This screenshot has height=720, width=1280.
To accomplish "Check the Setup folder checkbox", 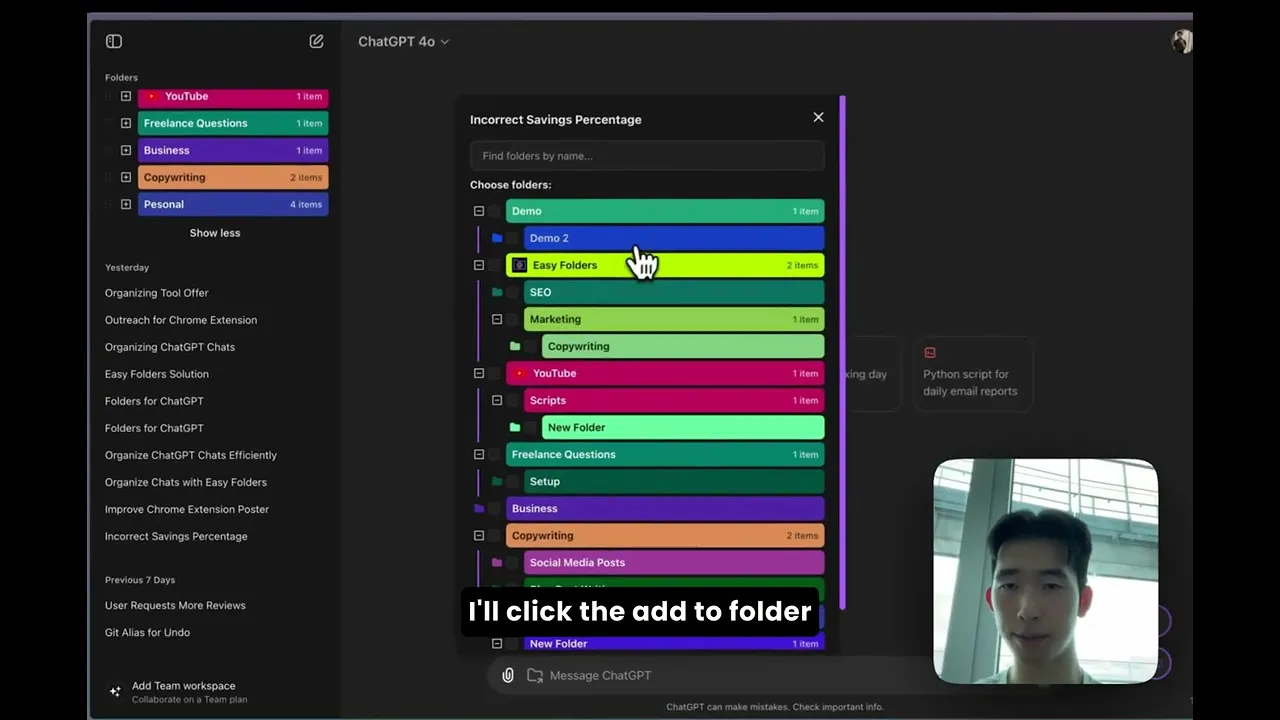I will (x=513, y=481).
